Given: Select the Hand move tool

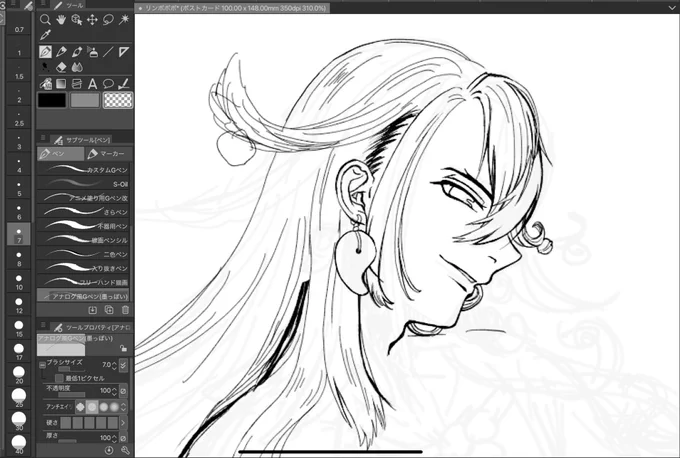Looking at the screenshot, I should pyautogui.click(x=61, y=20).
